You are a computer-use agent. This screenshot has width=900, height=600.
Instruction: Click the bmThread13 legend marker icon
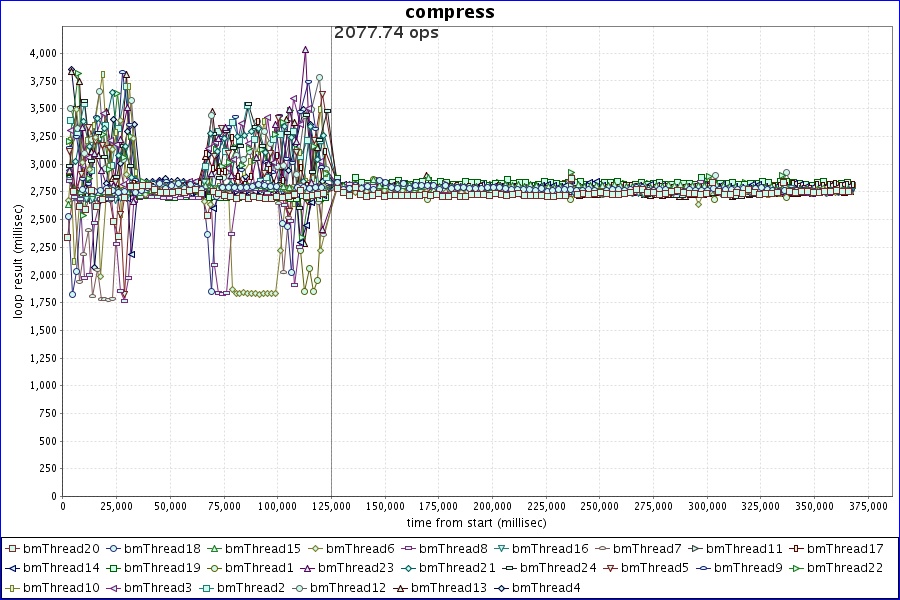pyautogui.click(x=400, y=588)
